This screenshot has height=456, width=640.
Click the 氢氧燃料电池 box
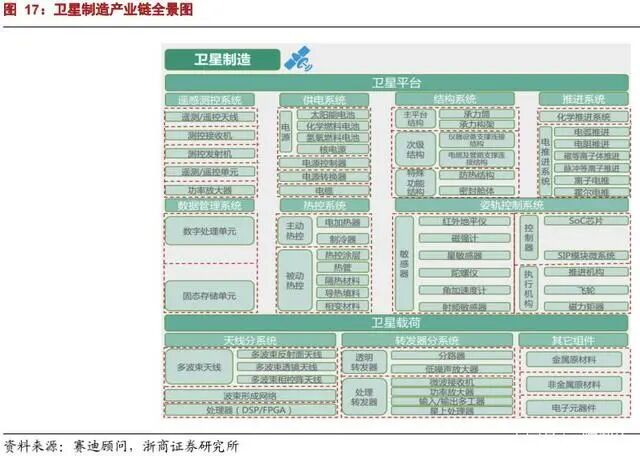333,138
